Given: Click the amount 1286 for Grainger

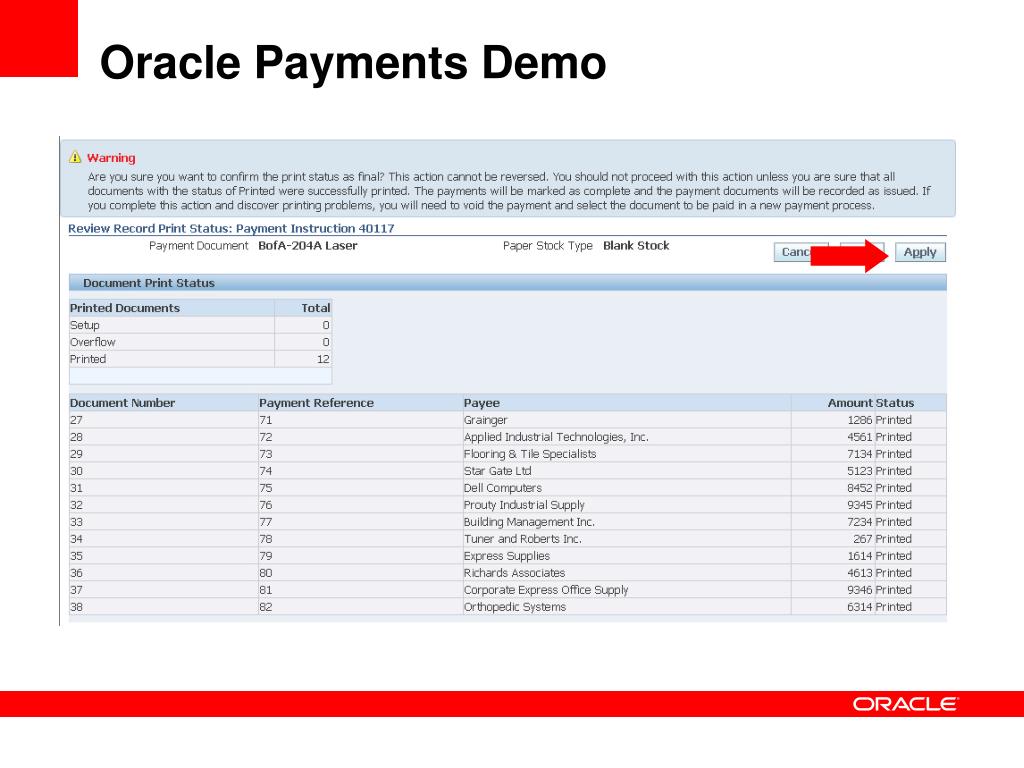Looking at the screenshot, I should click(859, 420).
